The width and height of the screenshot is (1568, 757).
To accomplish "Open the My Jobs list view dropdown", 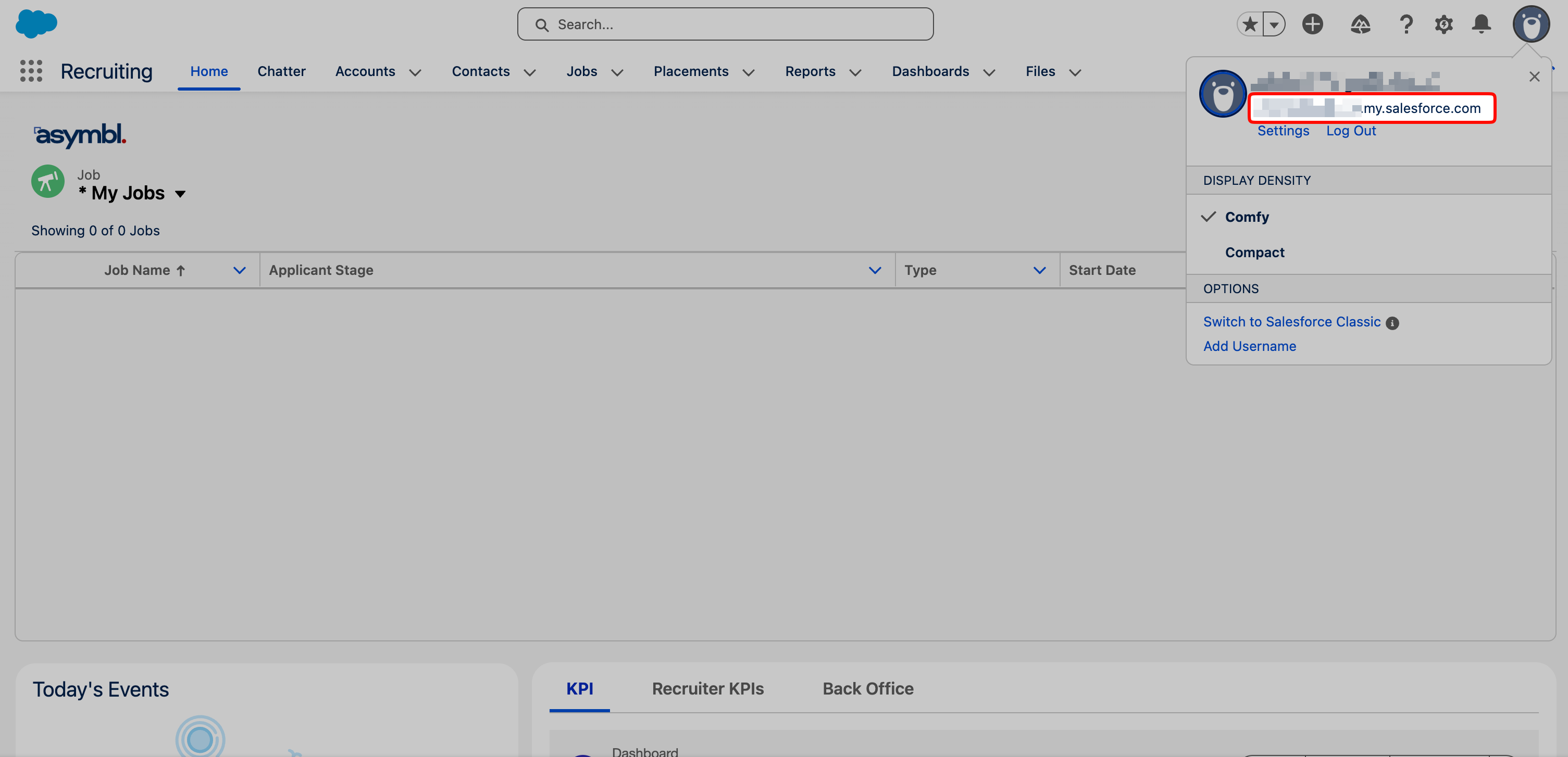I will [180, 194].
